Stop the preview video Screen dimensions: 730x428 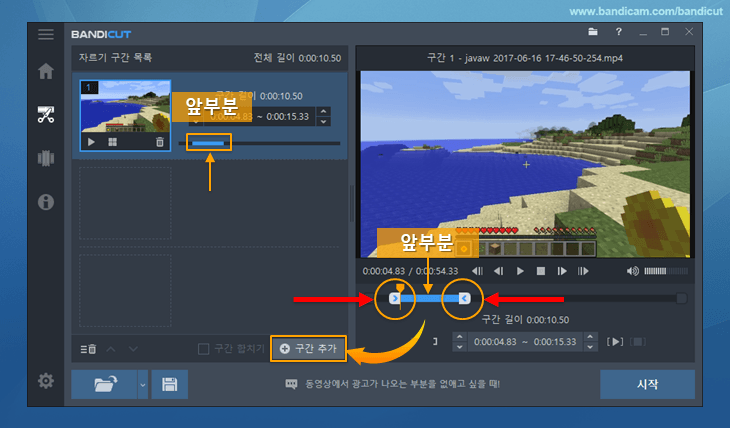pyautogui.click(x=541, y=271)
